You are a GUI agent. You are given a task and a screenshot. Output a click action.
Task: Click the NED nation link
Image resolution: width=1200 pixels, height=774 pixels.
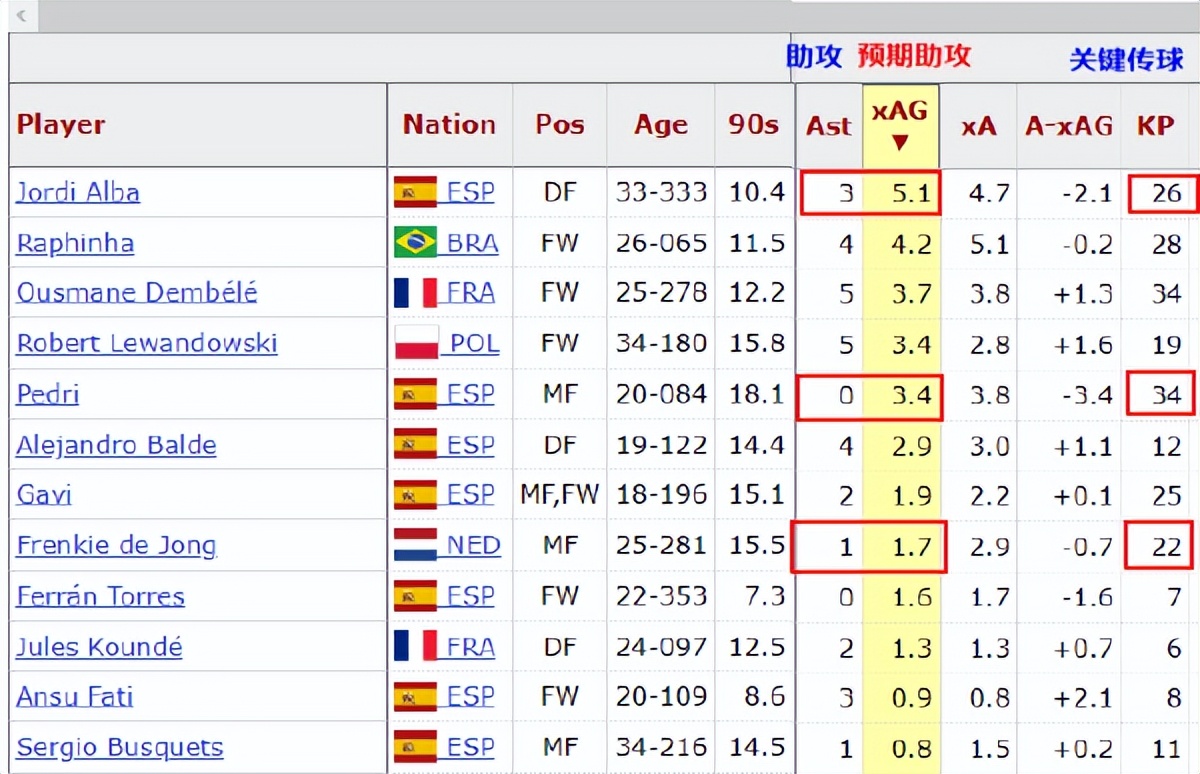[473, 546]
